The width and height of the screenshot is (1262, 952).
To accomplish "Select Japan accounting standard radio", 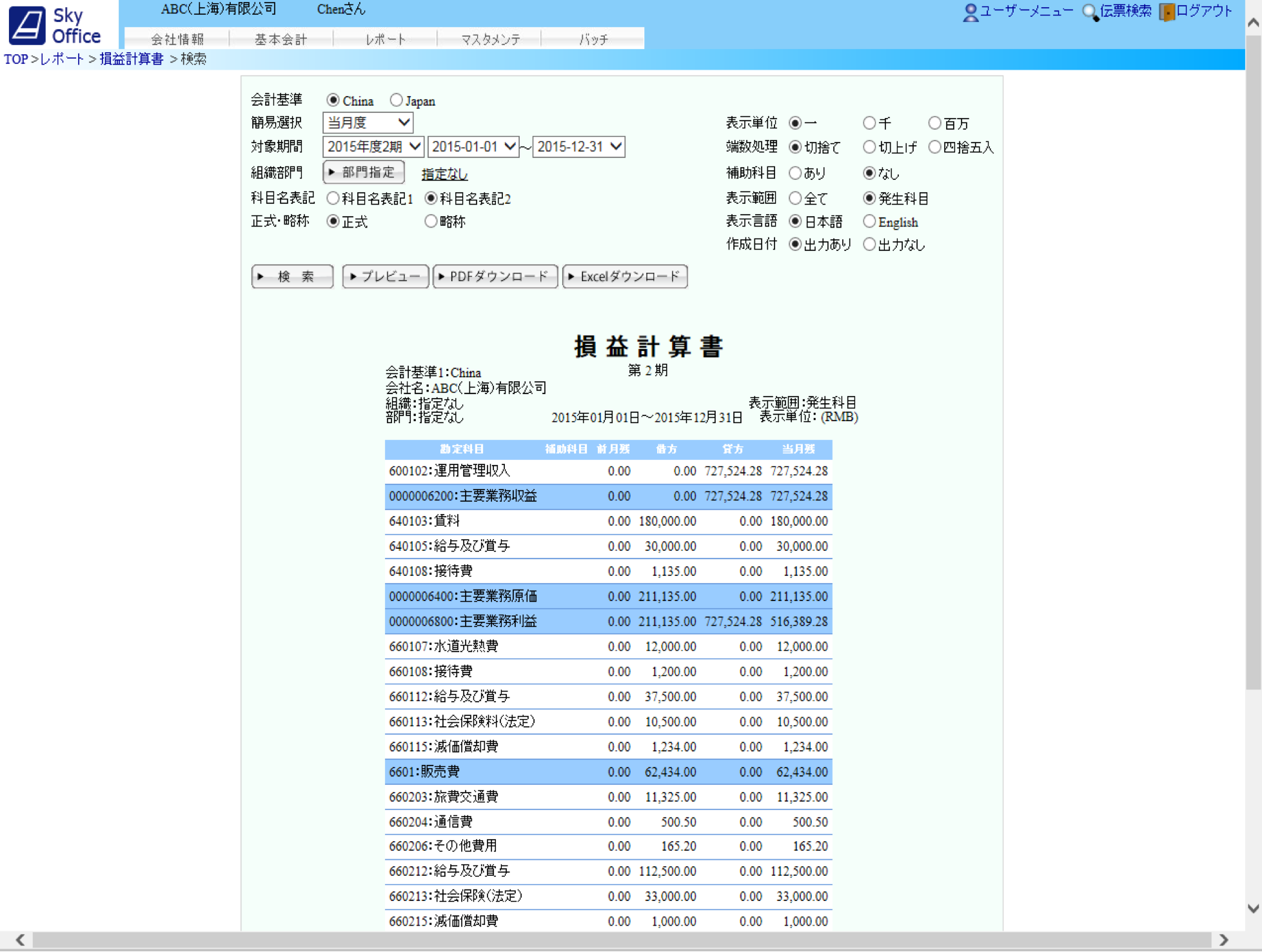I will [x=396, y=100].
